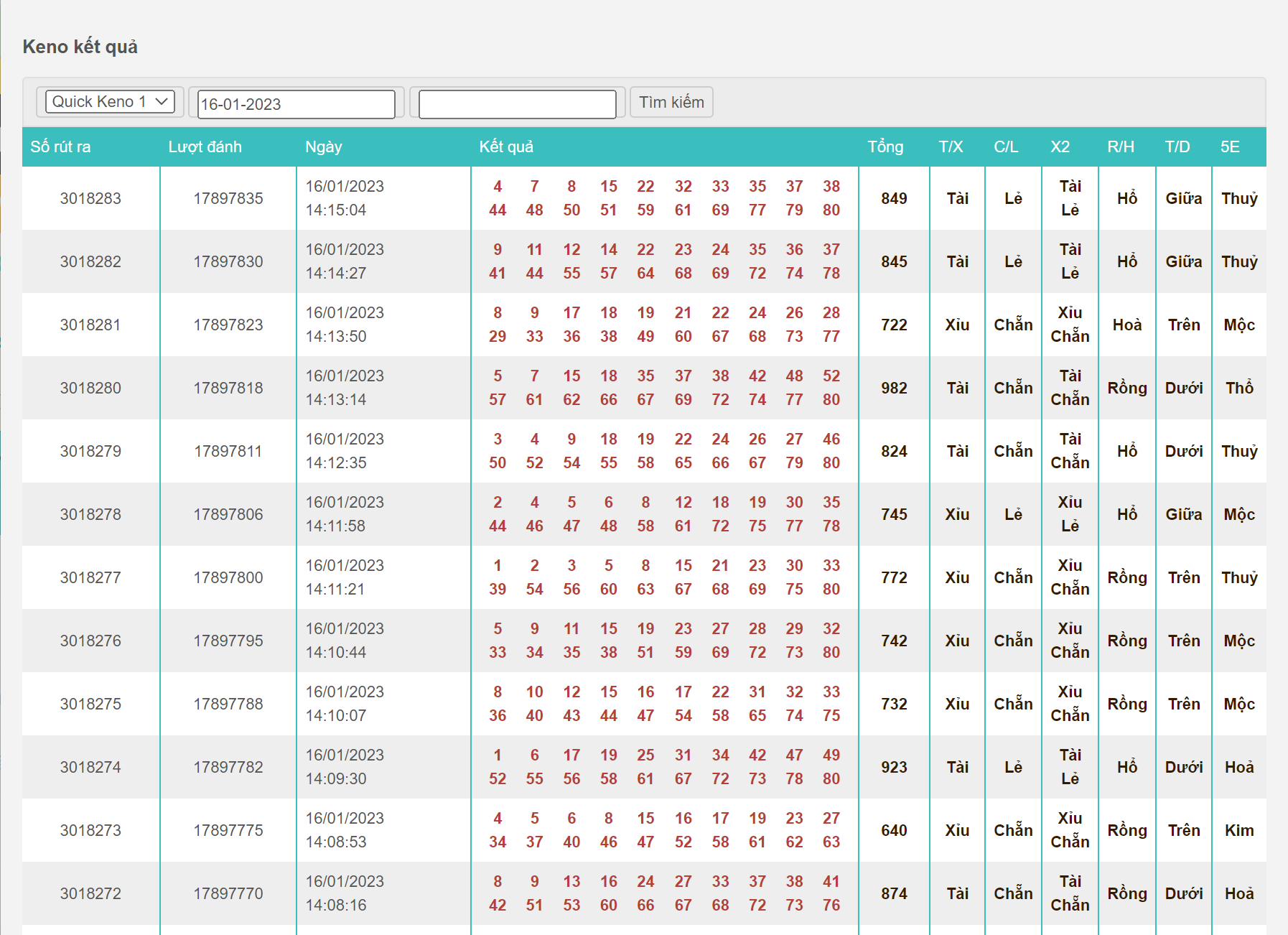Image resolution: width=1288 pixels, height=935 pixels.
Task: Click the Ngày column header
Action: pyautogui.click(x=324, y=147)
